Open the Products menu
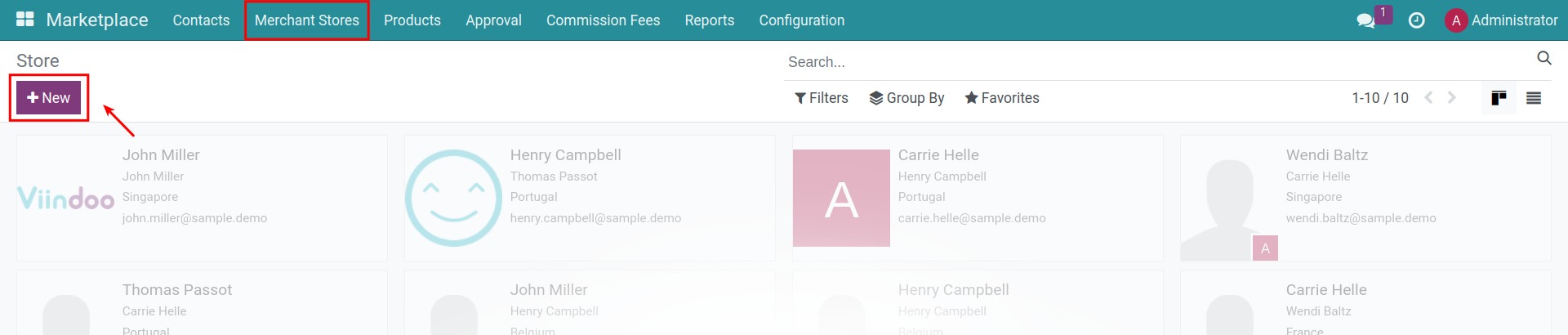 (412, 20)
